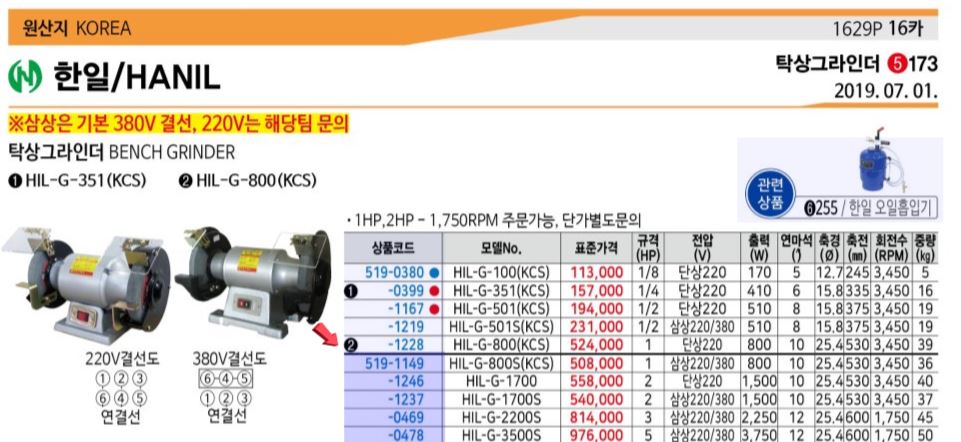This screenshot has width=961, height=442.
Task: Click the price 540,000
Action: click(x=597, y=400)
